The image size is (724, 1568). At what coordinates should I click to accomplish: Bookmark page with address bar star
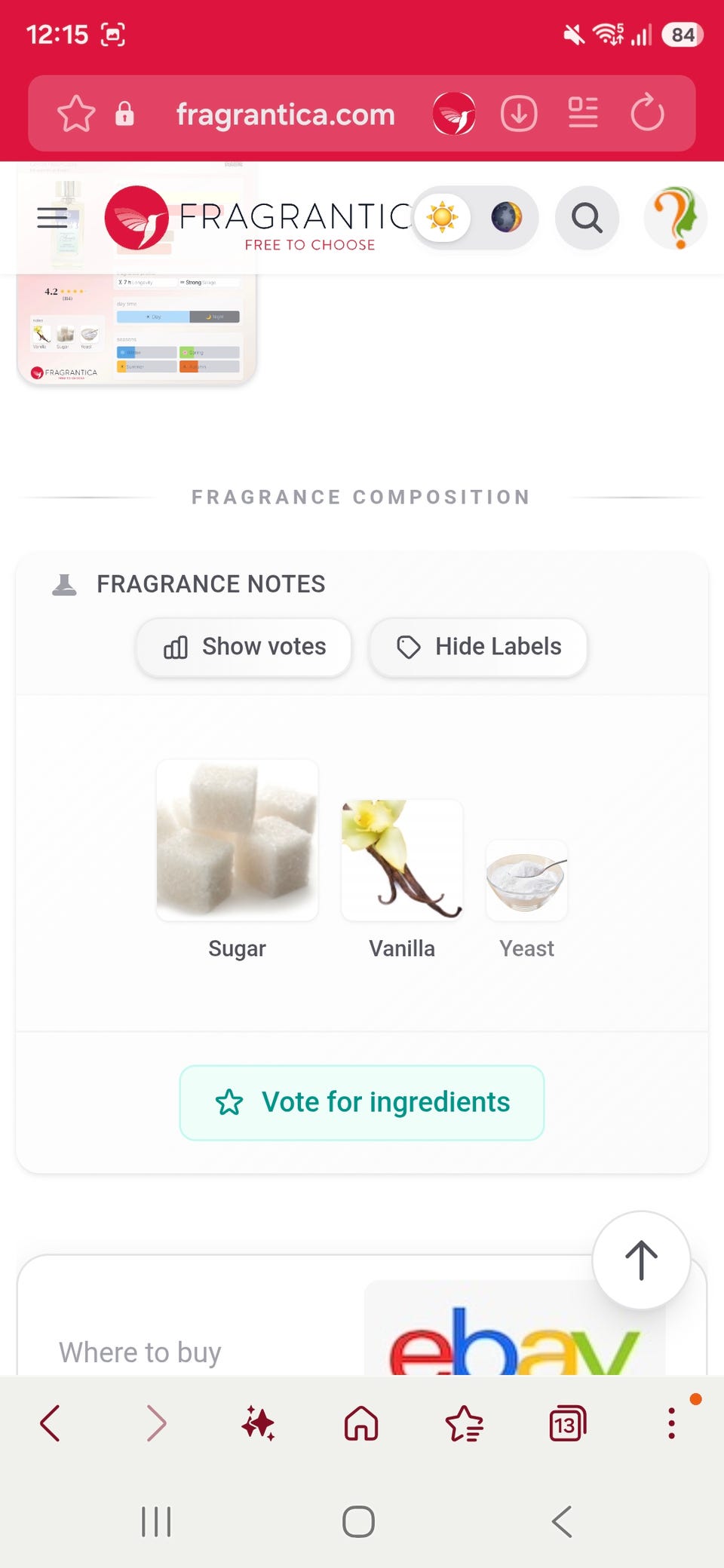point(76,114)
